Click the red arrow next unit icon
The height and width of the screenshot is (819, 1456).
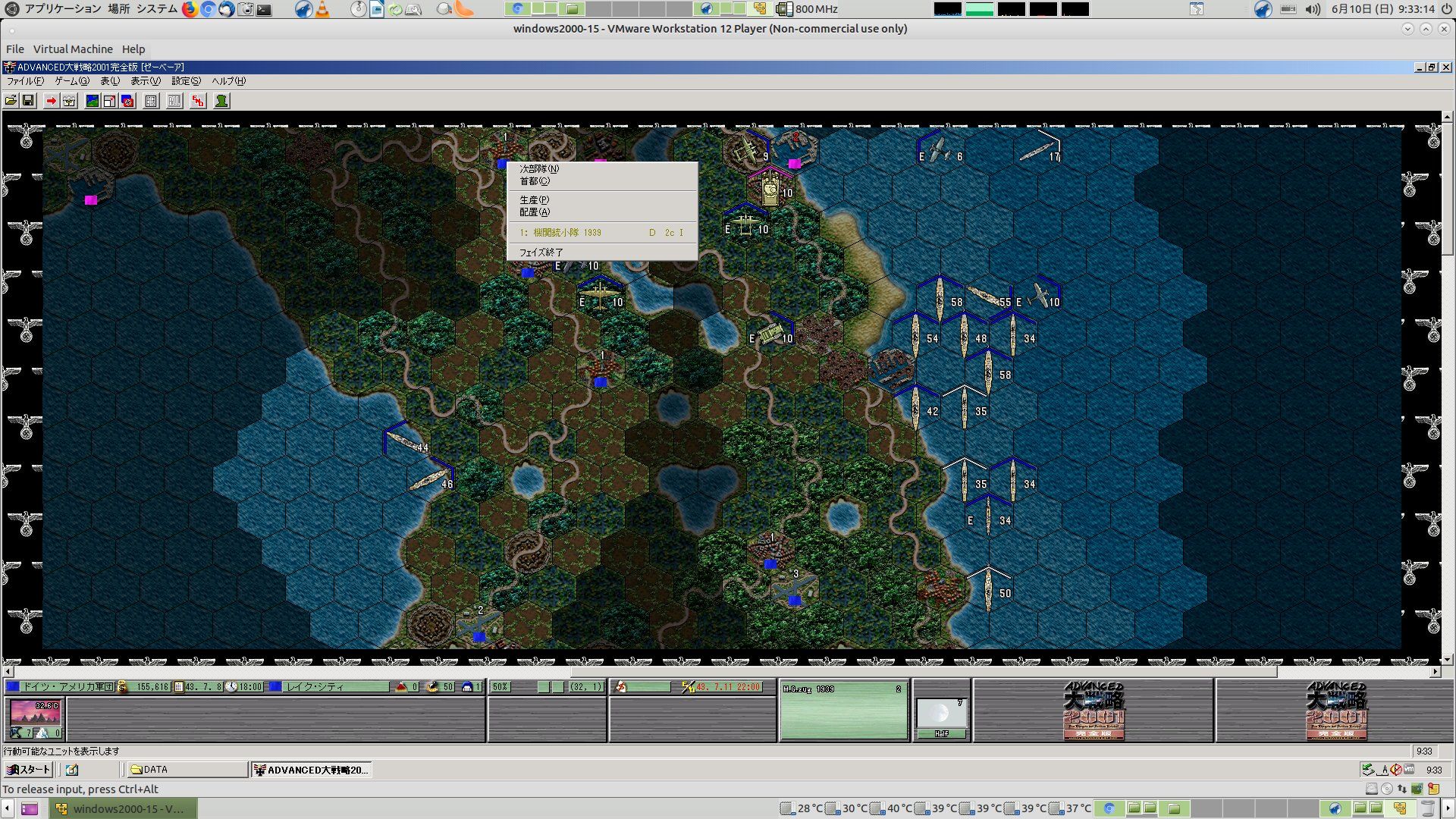click(51, 101)
